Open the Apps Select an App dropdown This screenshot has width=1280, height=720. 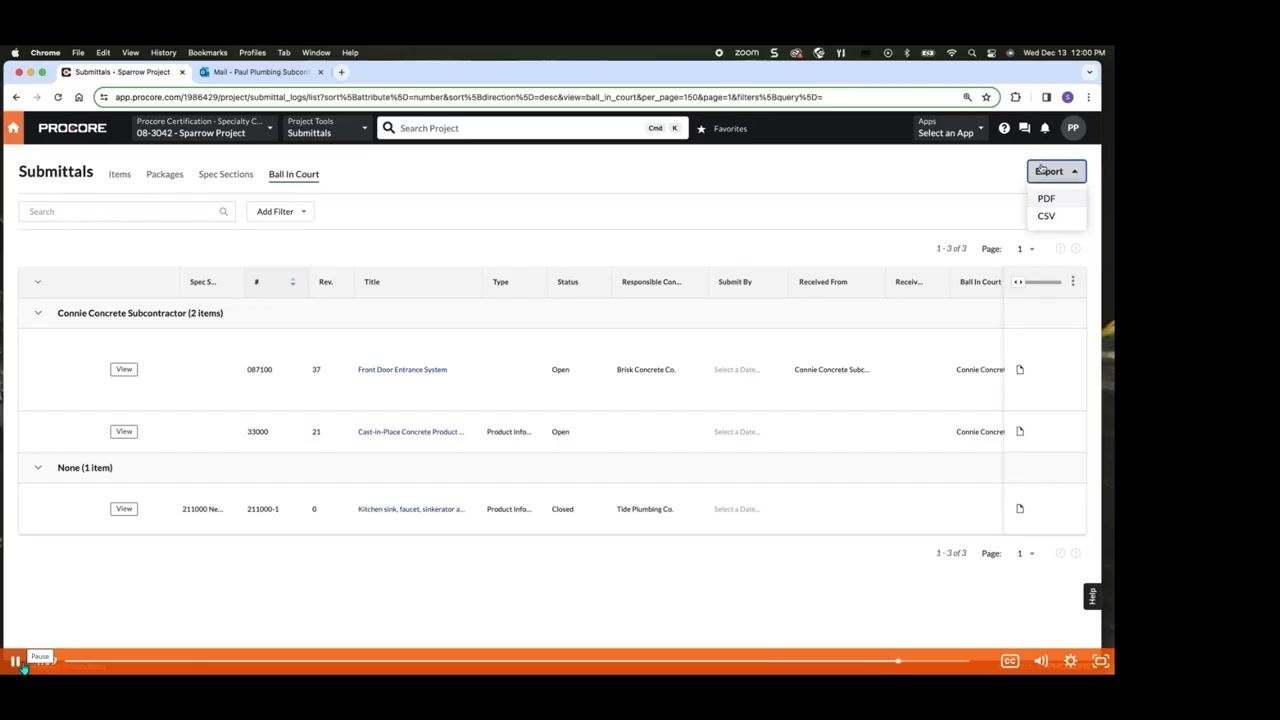coord(951,128)
